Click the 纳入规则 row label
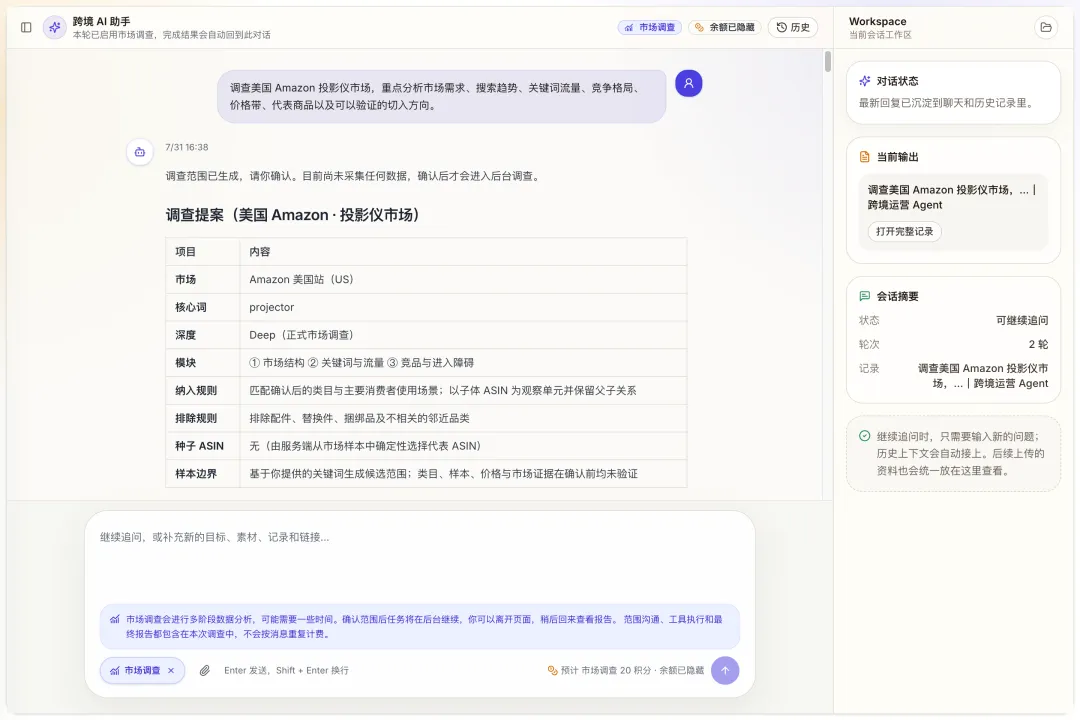Screen dimensions: 1080x720 pos(196,391)
